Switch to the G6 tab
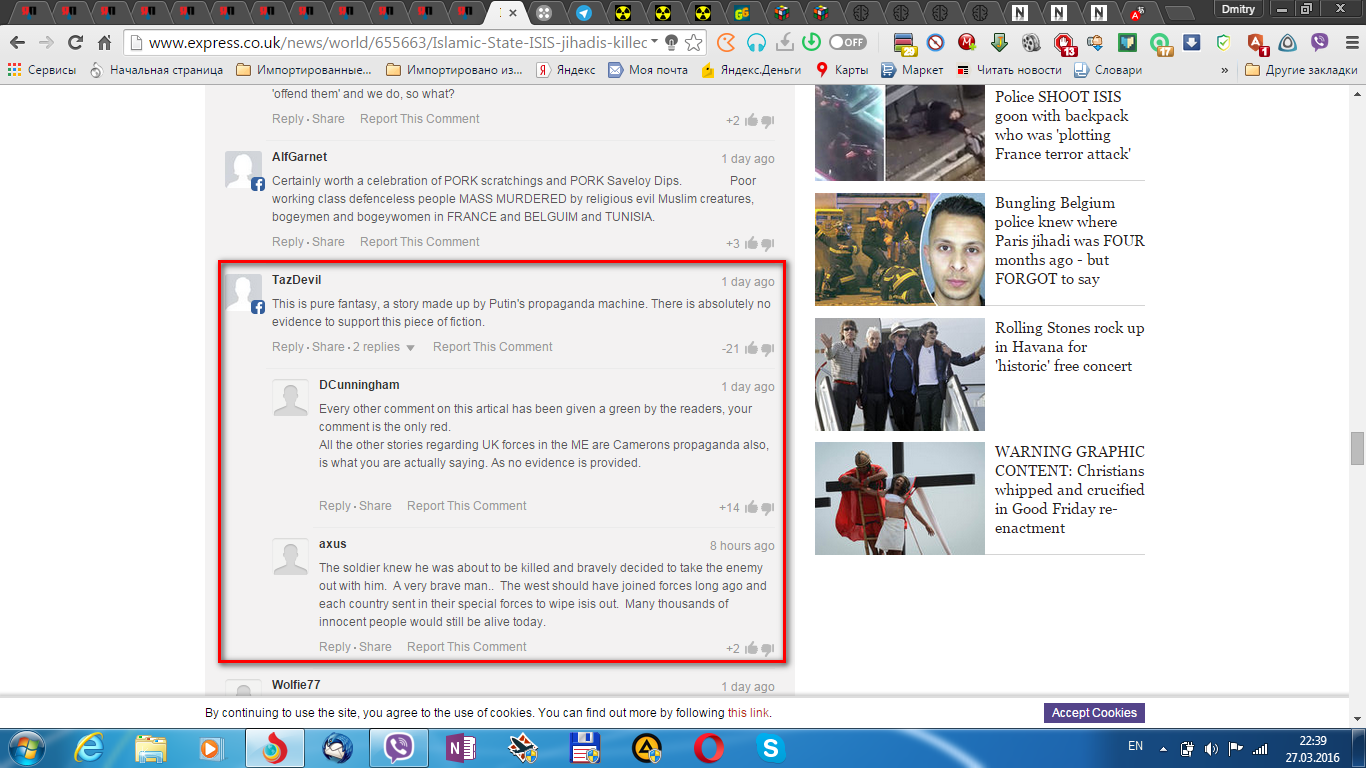1366x768 pixels. tap(741, 13)
